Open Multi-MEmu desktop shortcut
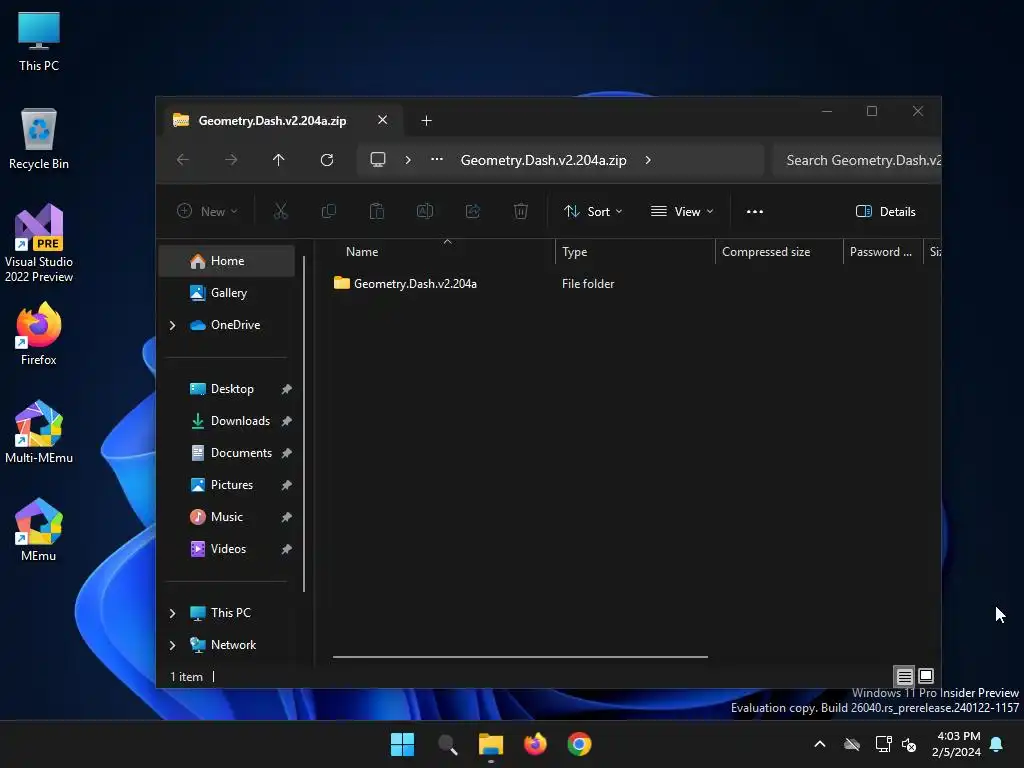The width and height of the screenshot is (1024, 768). coord(39,432)
